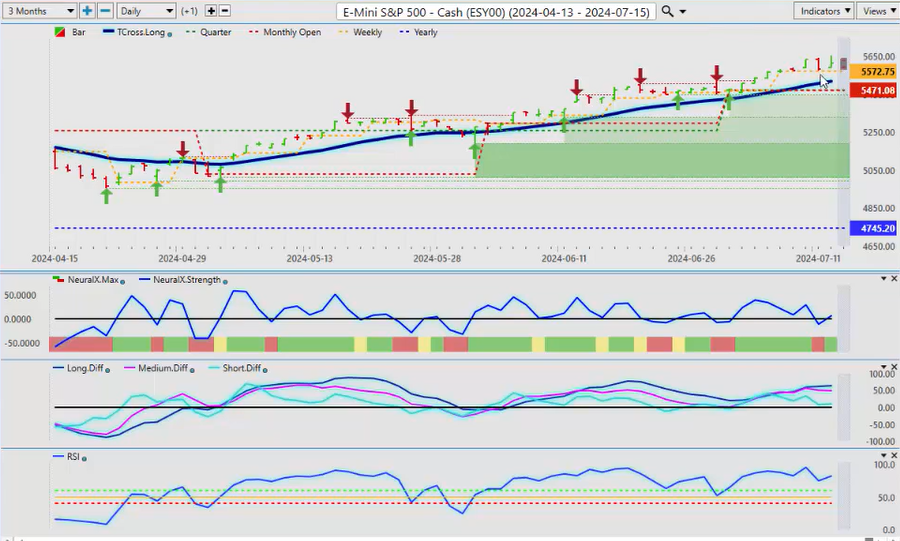This screenshot has width=900, height=541.
Task: Click the blue minus zoom-out button
Action: coord(105,11)
